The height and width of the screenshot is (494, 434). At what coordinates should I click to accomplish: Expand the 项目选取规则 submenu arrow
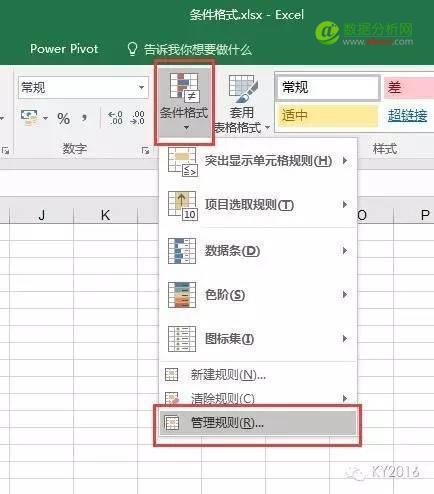pos(345,204)
